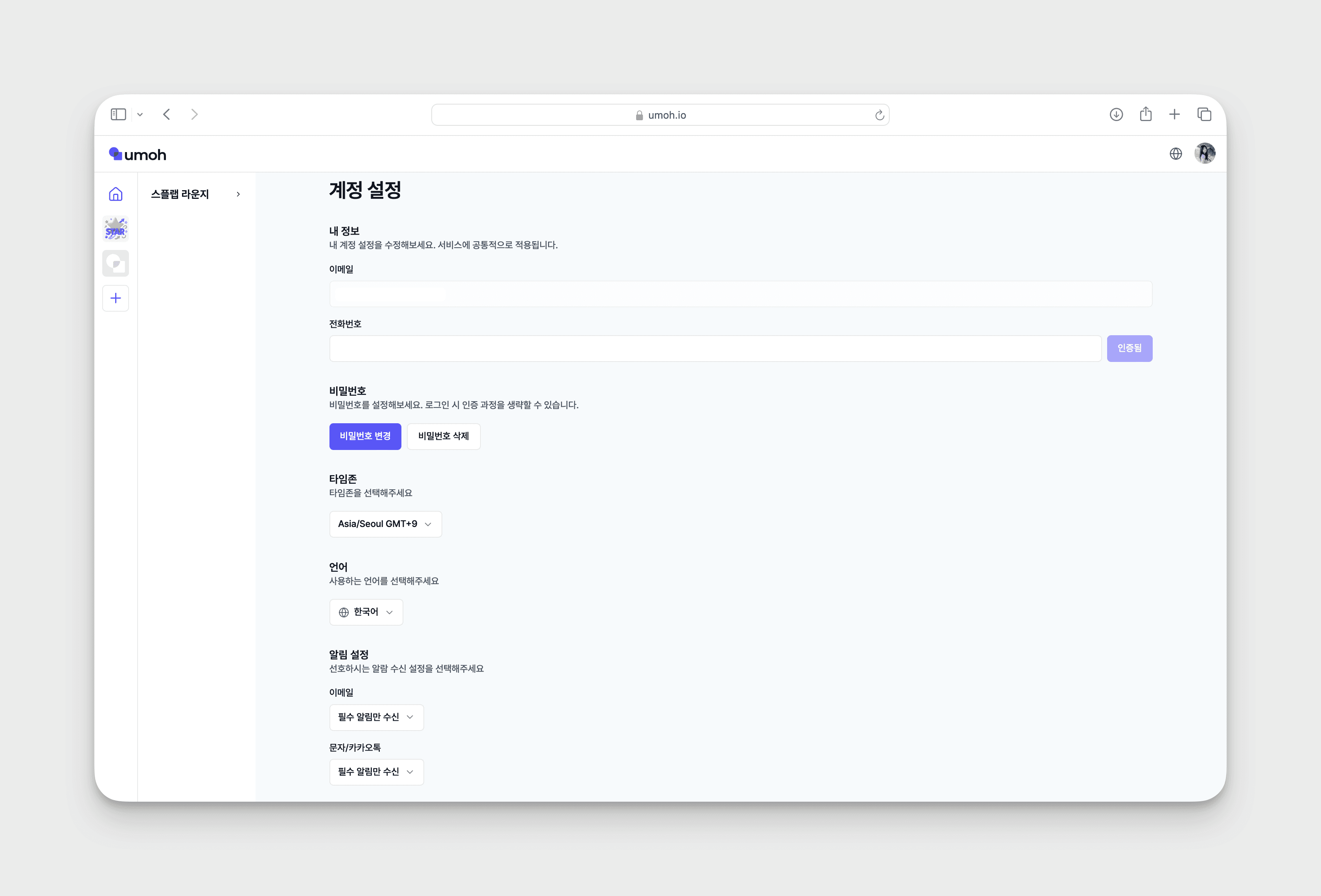1321x896 pixels.
Task: Click the plus icon to add workspace
Action: 115,298
